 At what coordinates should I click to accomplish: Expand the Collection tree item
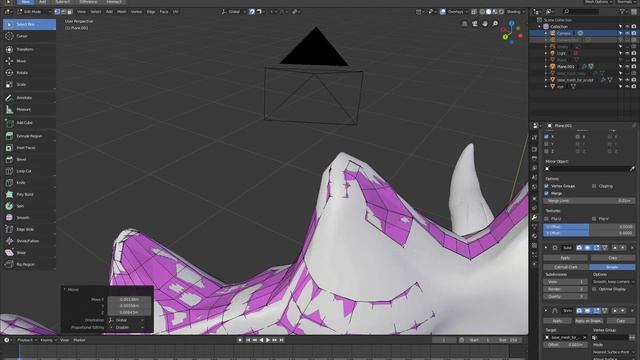[x=539, y=27]
